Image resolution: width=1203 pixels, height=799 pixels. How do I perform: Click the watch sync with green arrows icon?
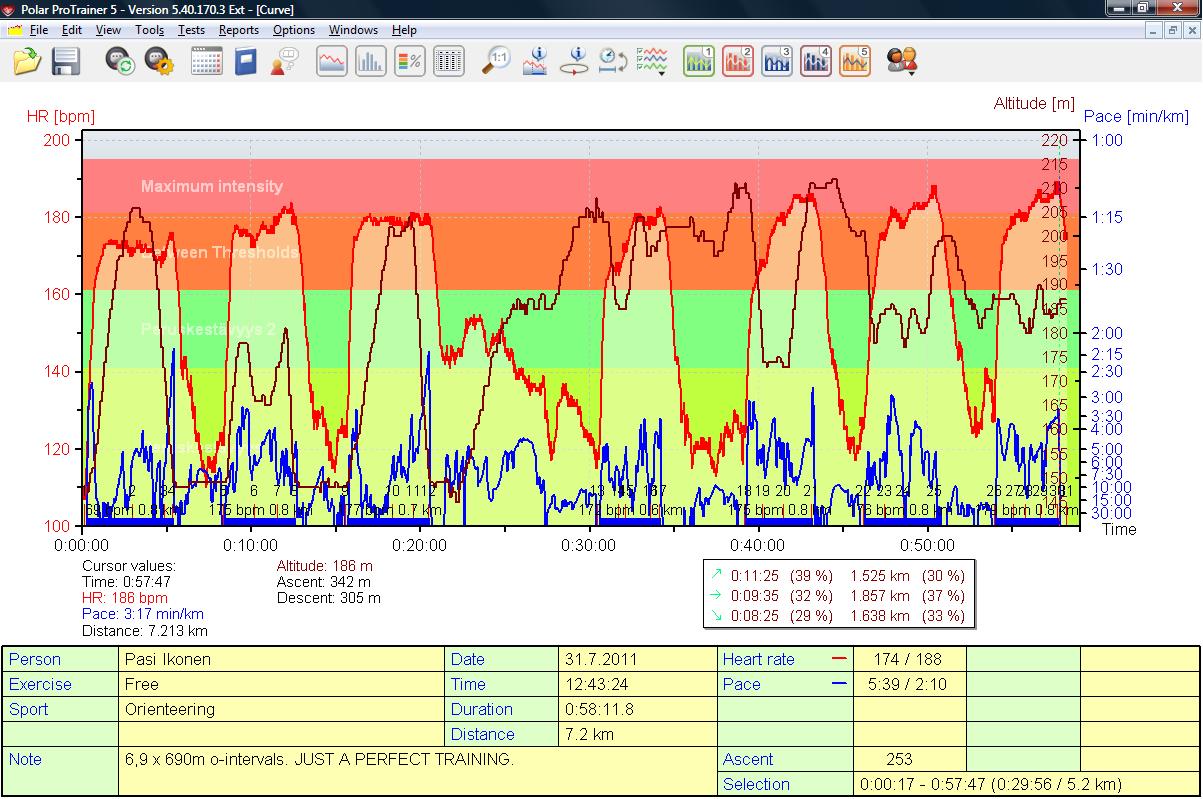[x=121, y=62]
